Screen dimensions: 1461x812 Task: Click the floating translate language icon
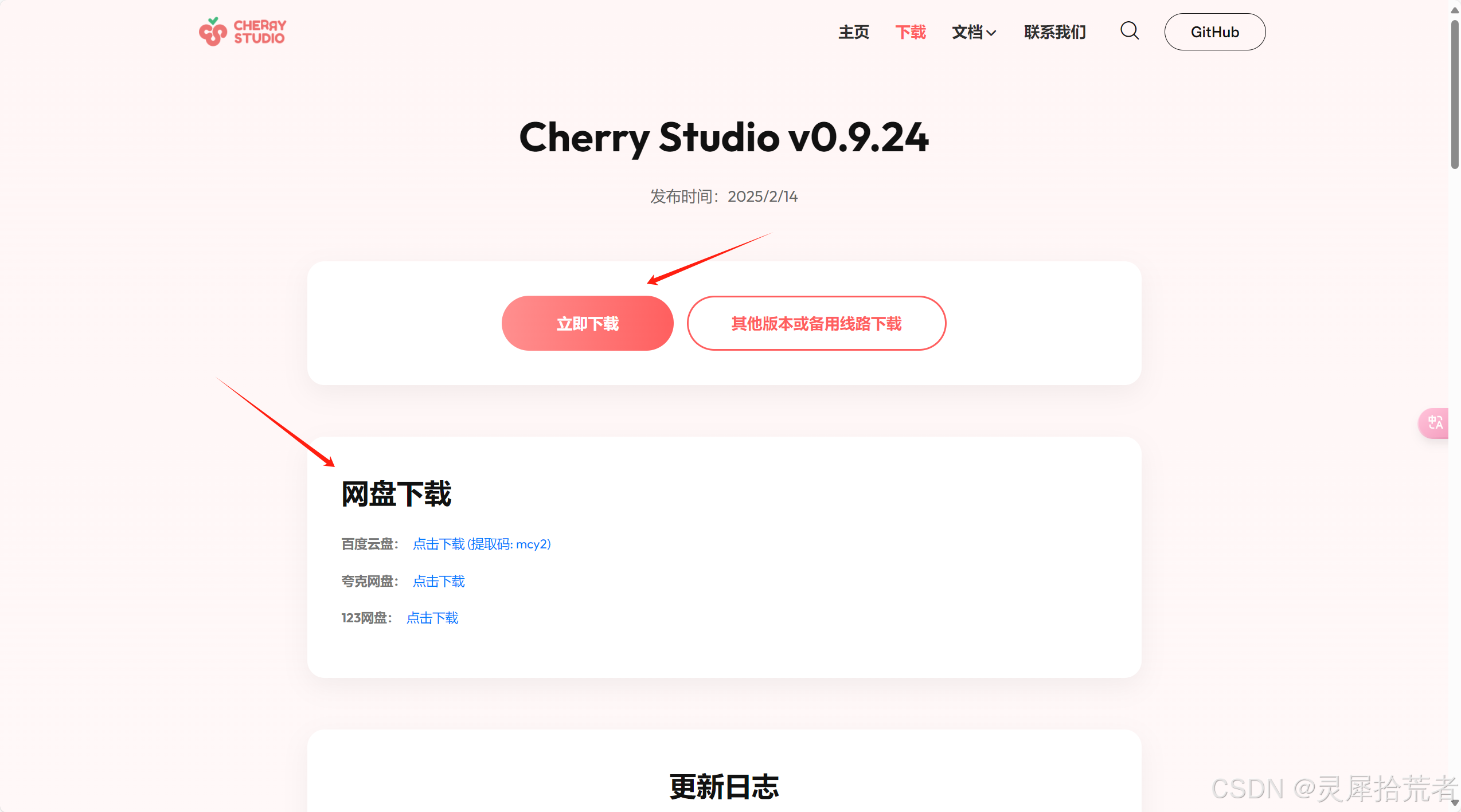[1435, 423]
